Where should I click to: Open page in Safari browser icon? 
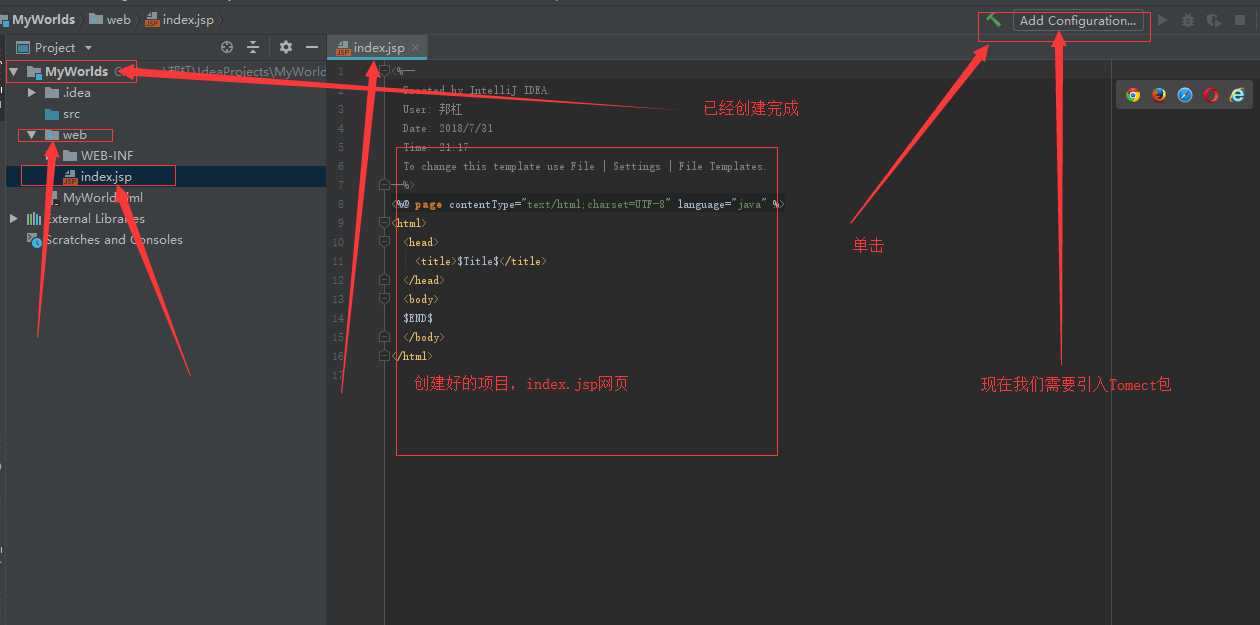1185,95
